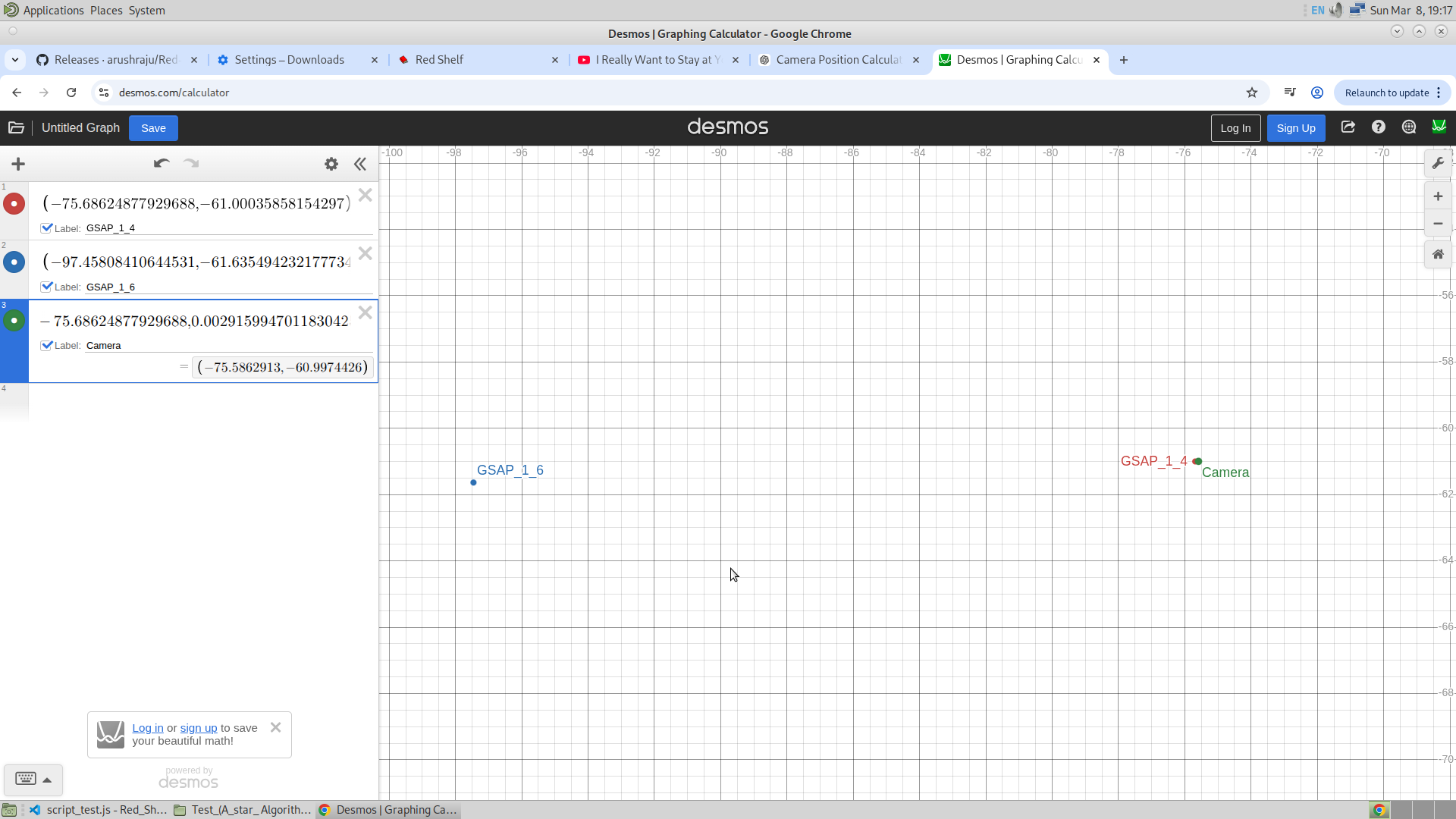The width and height of the screenshot is (1456, 819).
Task: Open the Desmos help question icon
Action: tap(1379, 127)
